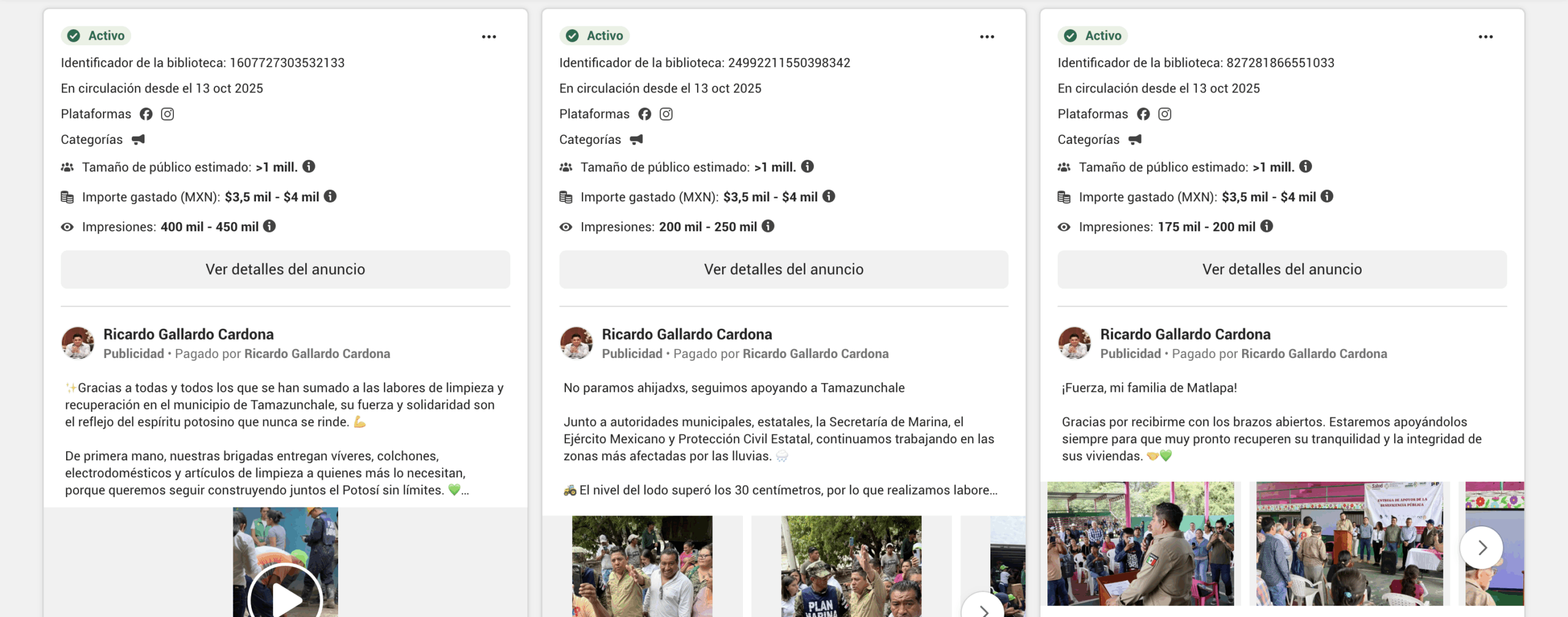Click info icon beside 400 mil - 450 mil impressions
The height and width of the screenshot is (617, 1568).
[269, 226]
